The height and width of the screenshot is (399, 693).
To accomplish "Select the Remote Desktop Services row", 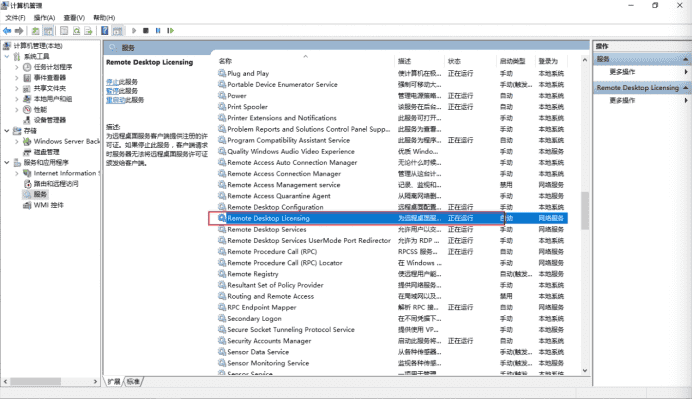I will pos(392,229).
